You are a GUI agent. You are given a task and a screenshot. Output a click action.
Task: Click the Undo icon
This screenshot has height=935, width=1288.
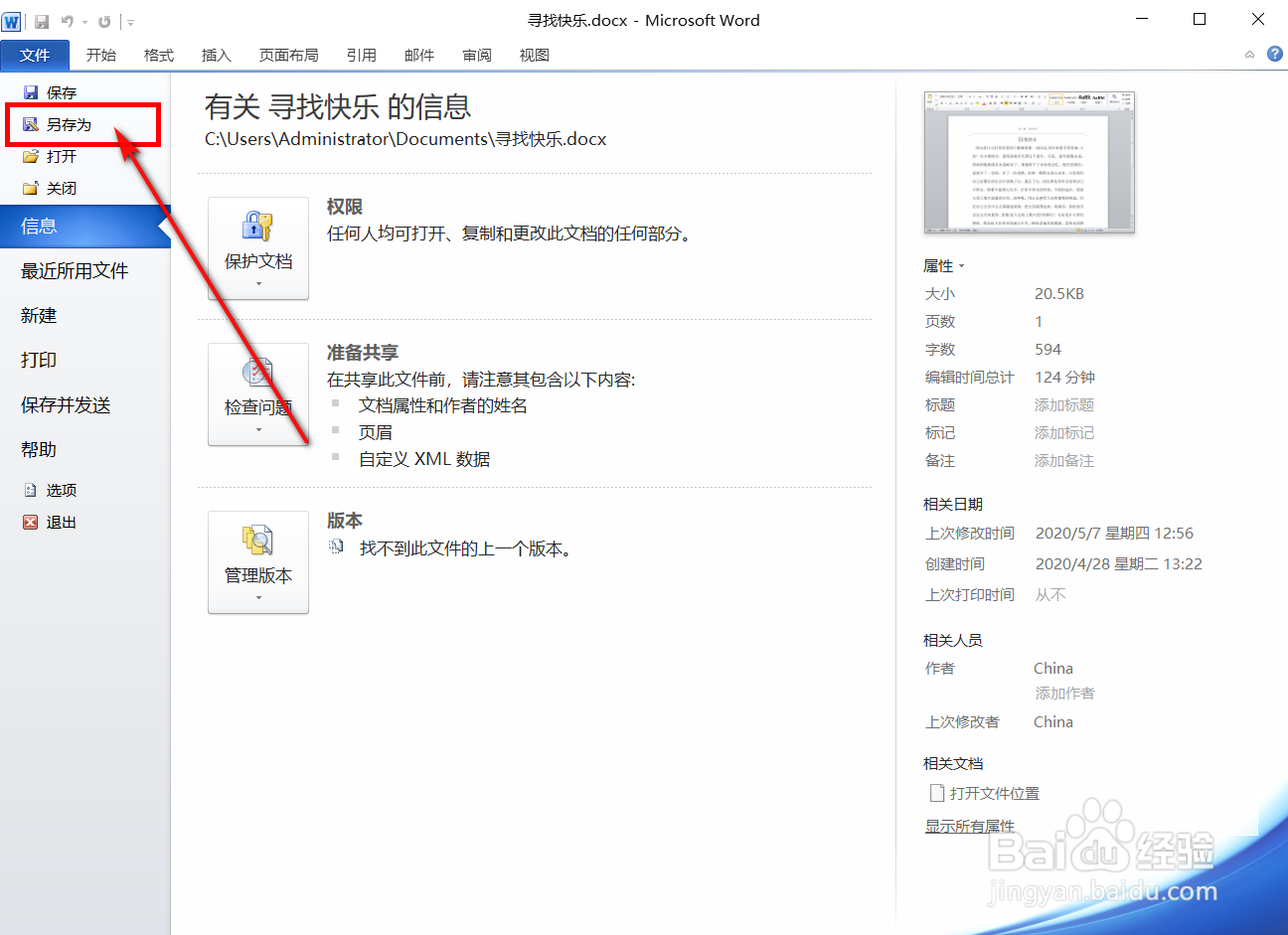coord(66,20)
